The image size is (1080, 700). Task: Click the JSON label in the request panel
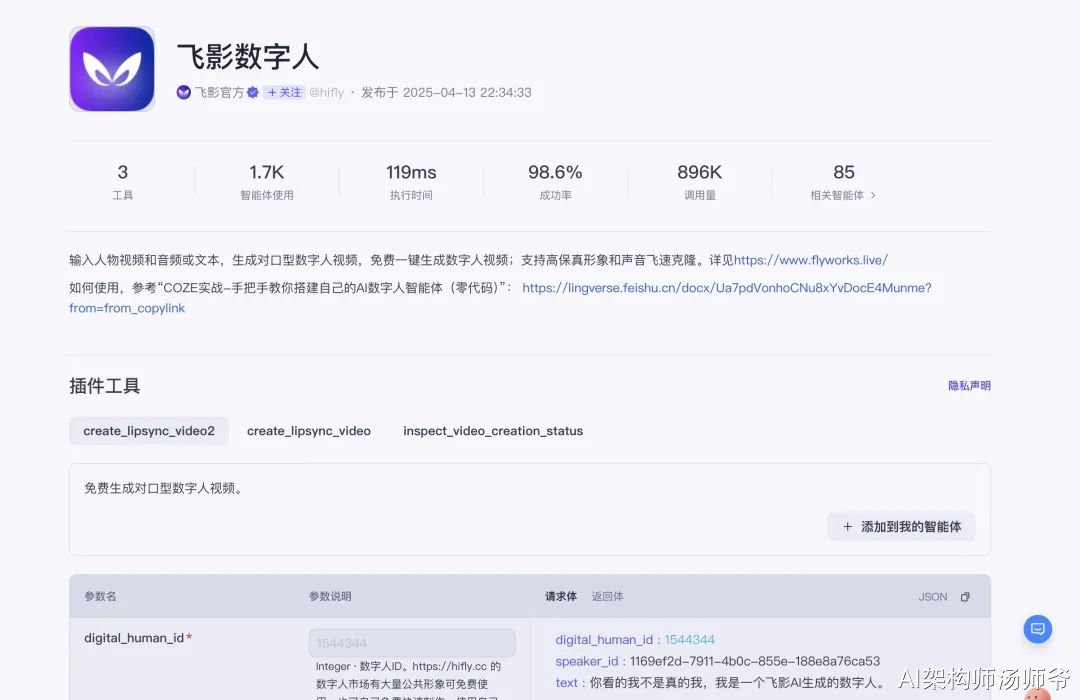932,597
